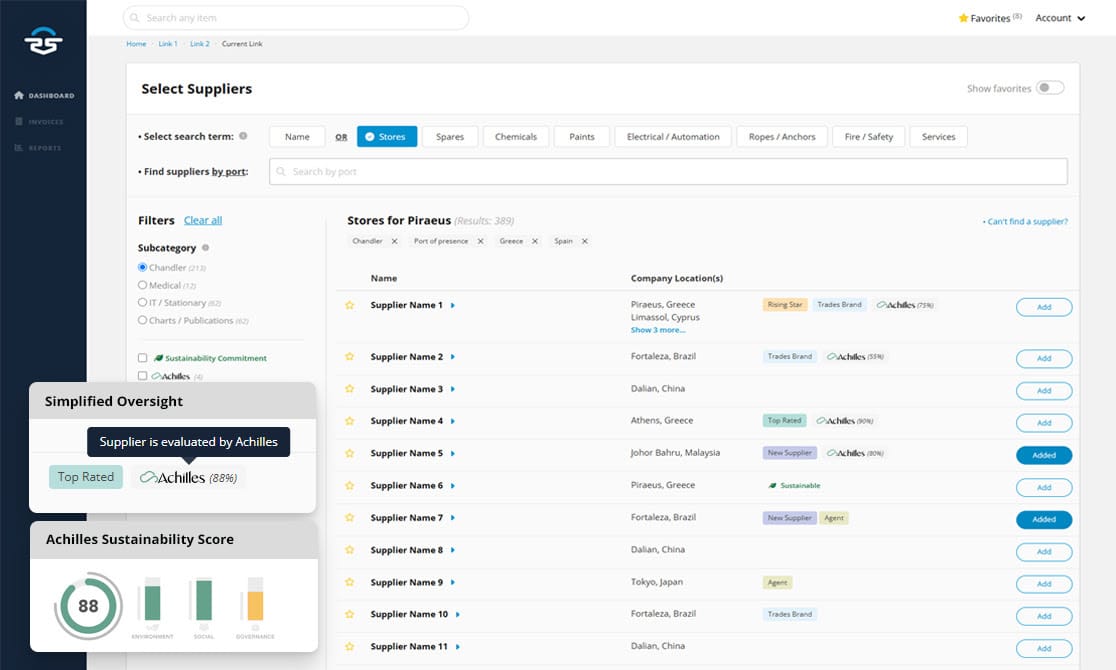Viewport: 1116px width, 670px height.
Task: Open Dashboard via its home icon
Action: coord(19,95)
